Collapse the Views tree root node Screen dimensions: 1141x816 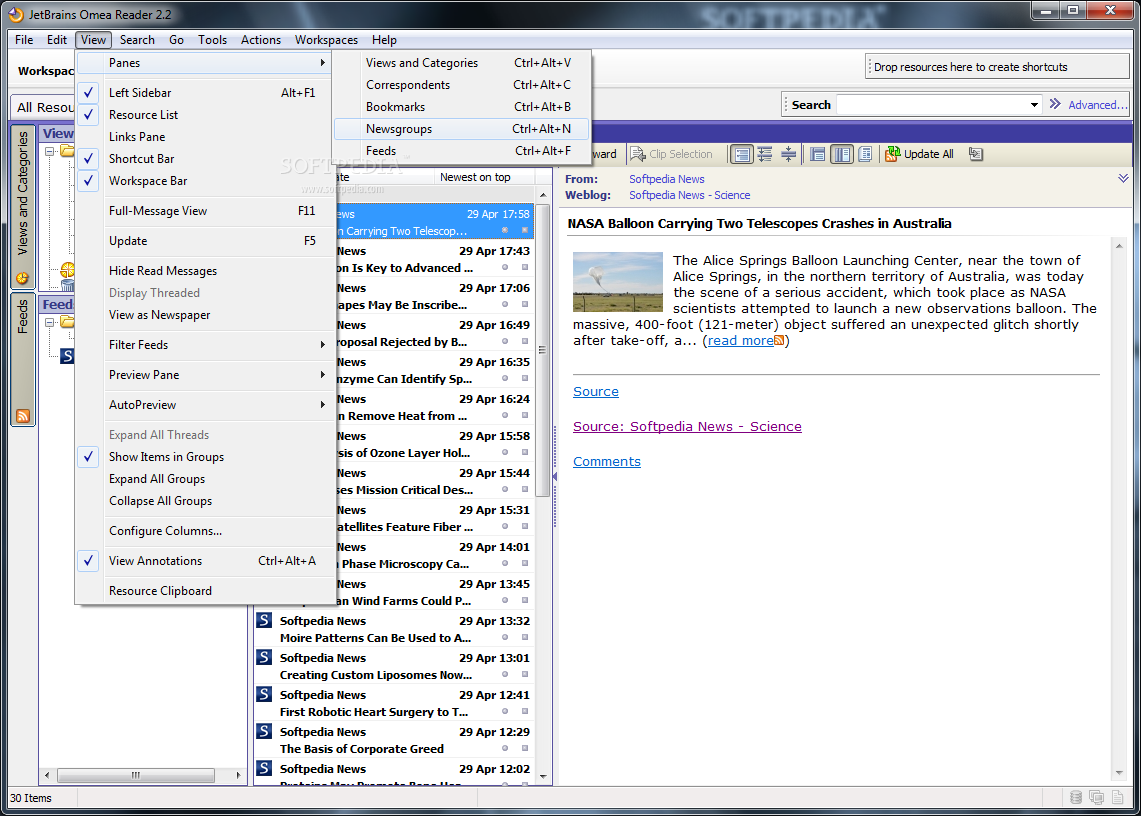click(x=49, y=151)
